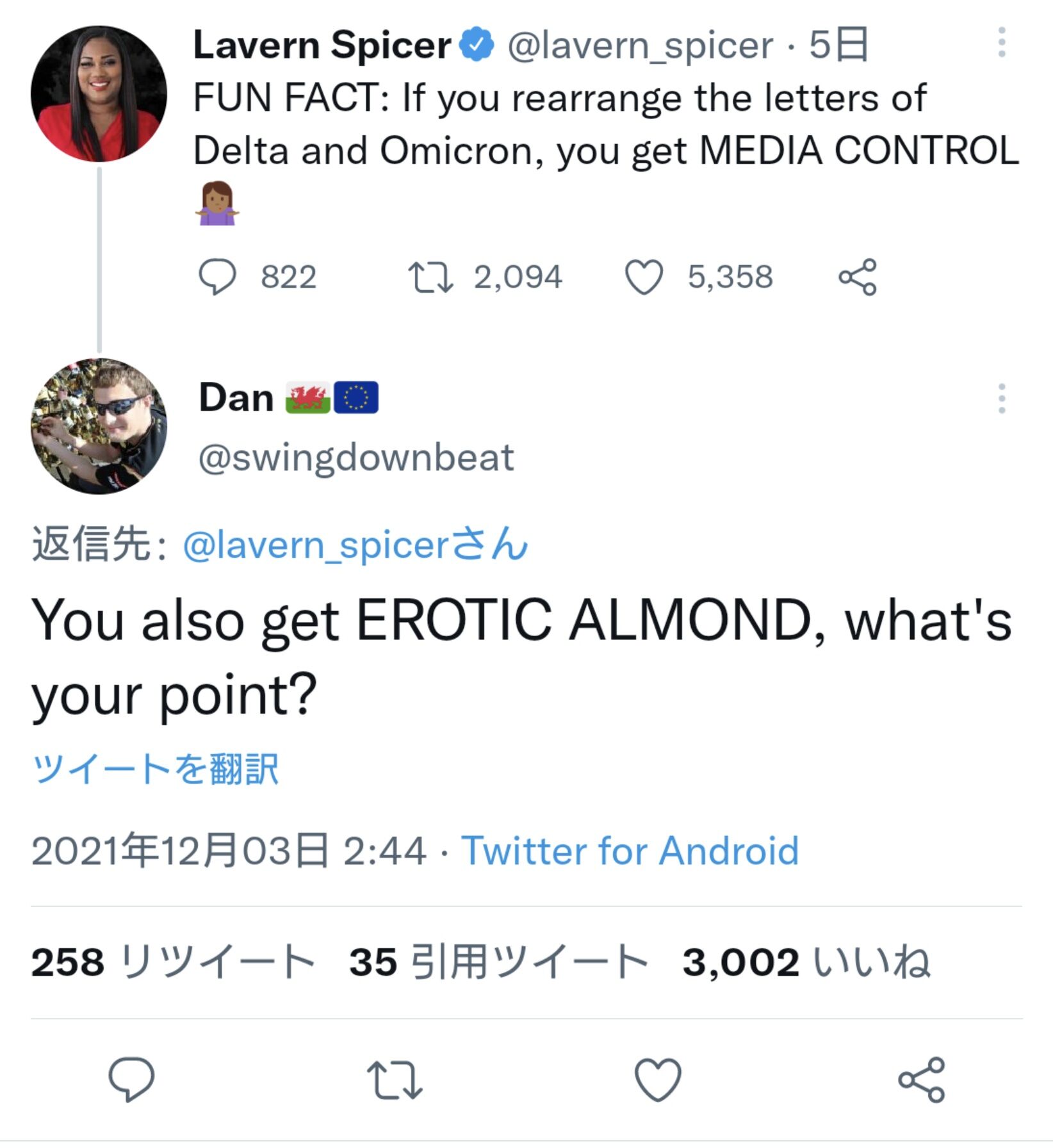View the 258 リツイート list

tap(173, 962)
